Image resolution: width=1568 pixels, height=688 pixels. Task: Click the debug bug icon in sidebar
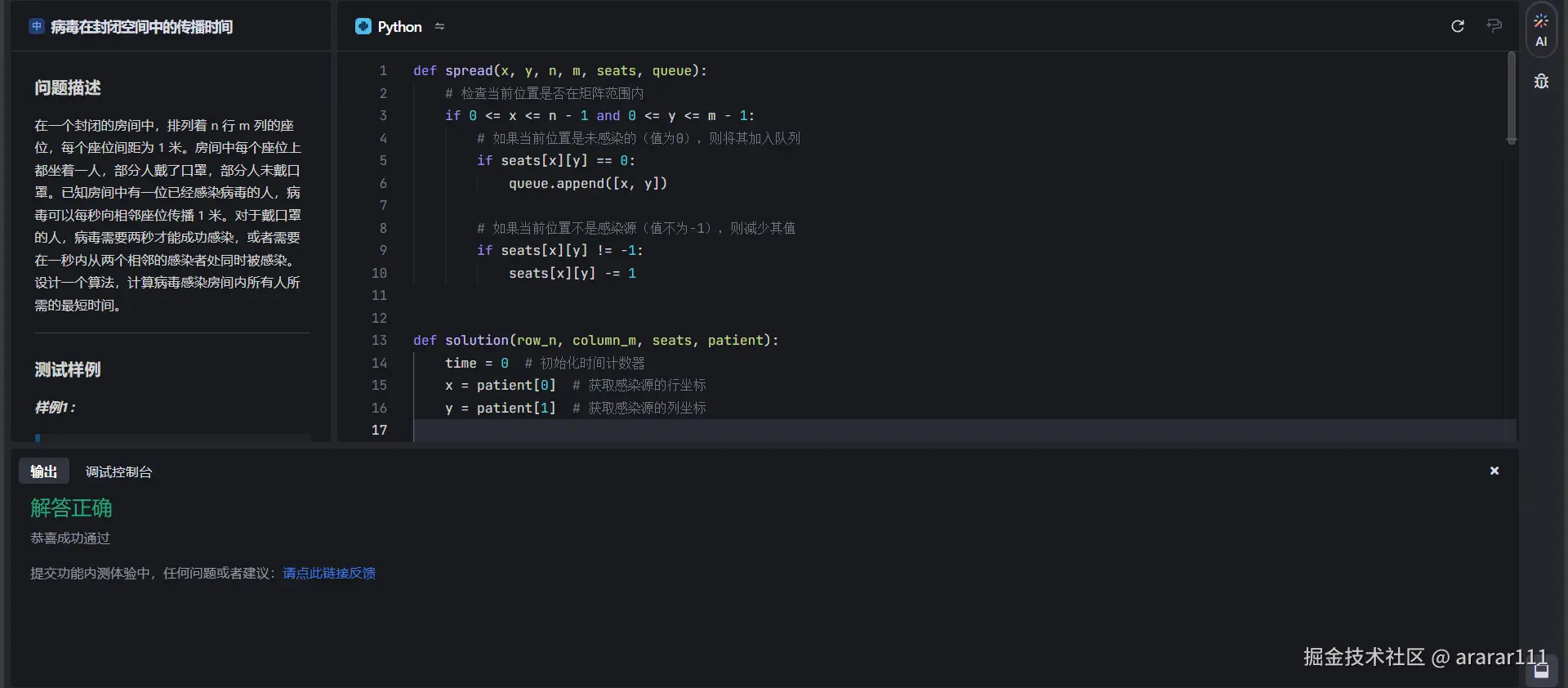click(x=1541, y=81)
